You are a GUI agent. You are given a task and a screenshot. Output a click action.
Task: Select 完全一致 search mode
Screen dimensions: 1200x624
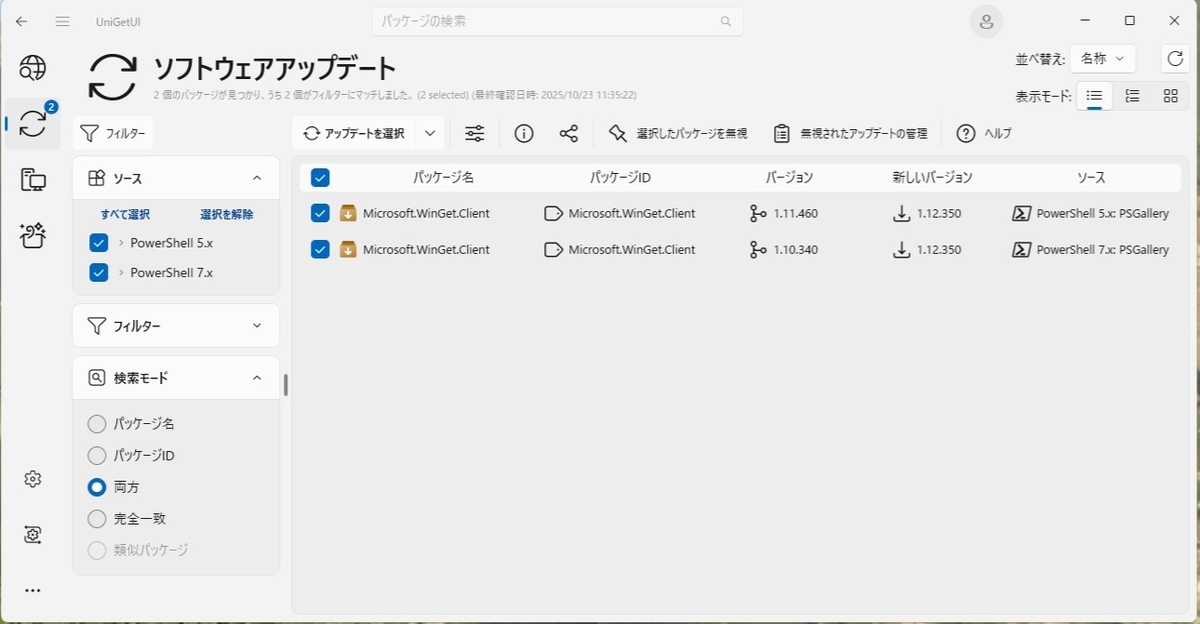coord(97,519)
